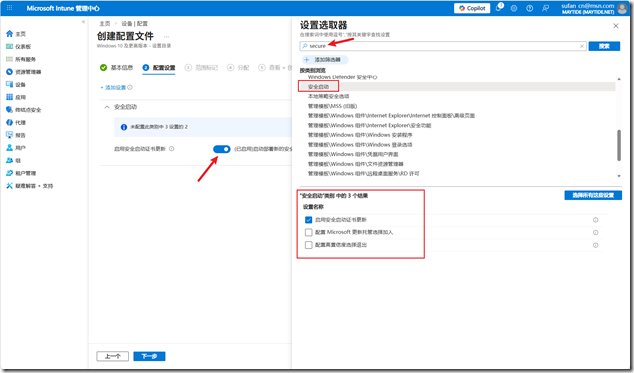634x373 pixels.
Task: Click the category list scroll up arrow
Action: [619, 78]
